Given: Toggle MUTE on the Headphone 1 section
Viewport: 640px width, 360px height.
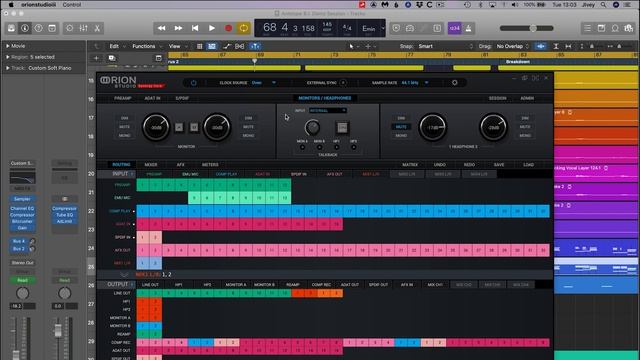Looking at the screenshot, I should click(401, 127).
